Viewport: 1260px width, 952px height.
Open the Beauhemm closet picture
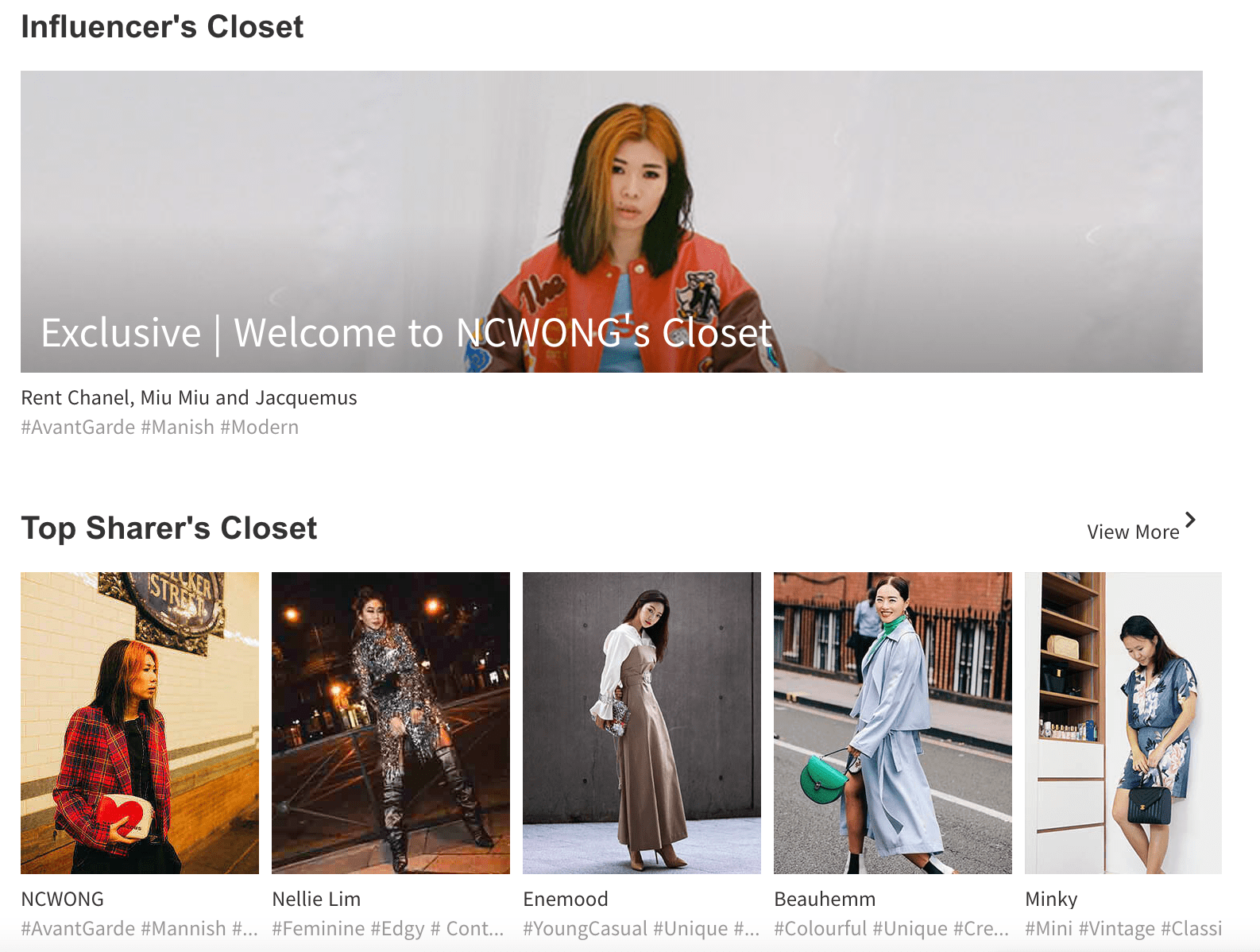coord(892,722)
